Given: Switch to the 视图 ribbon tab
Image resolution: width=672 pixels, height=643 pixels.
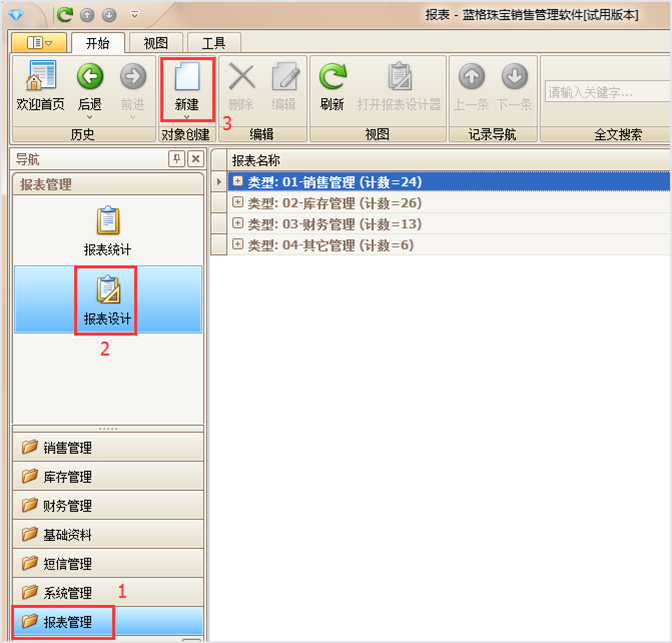Looking at the screenshot, I should click(156, 43).
